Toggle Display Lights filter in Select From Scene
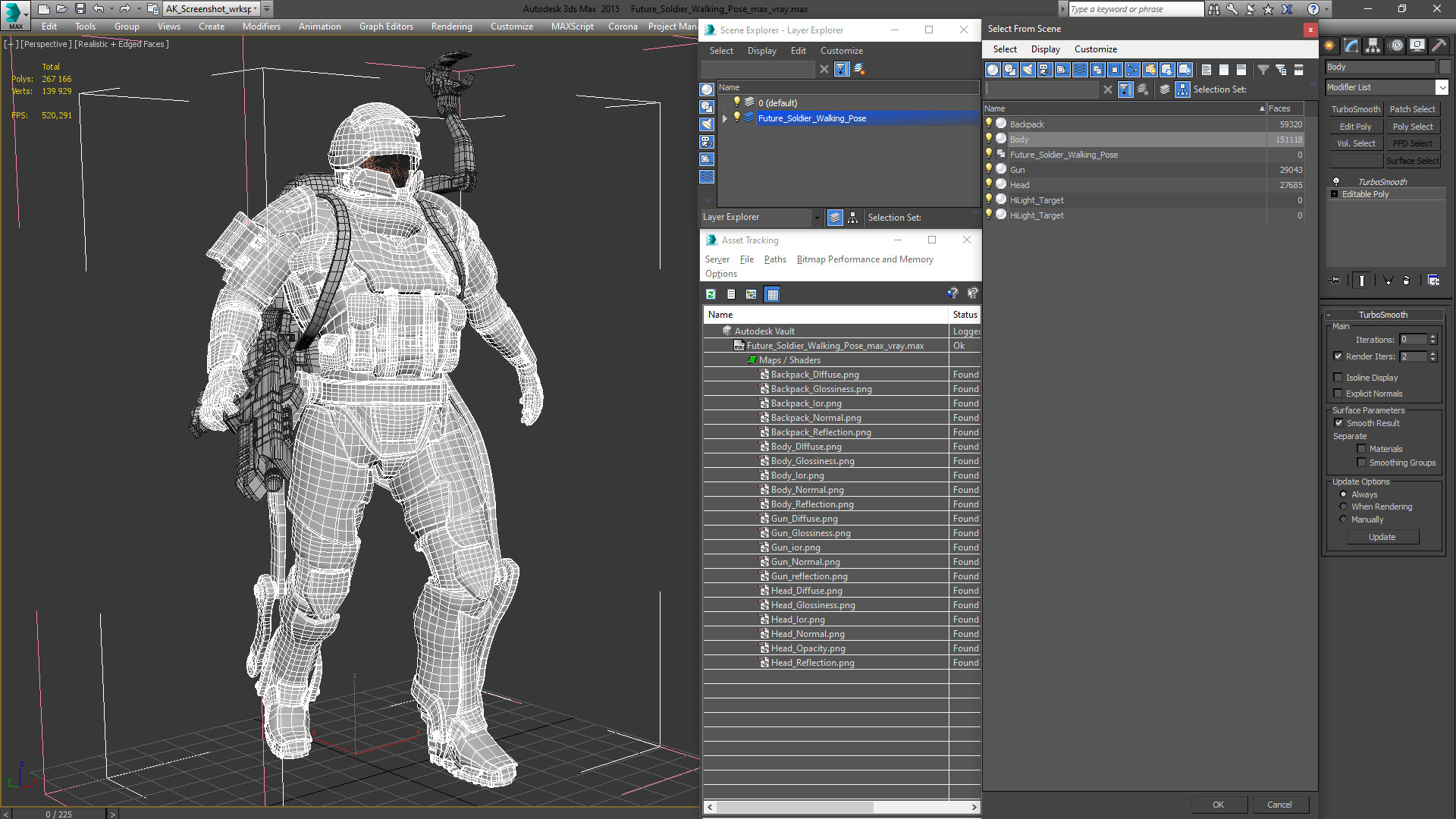Viewport: 1456px width, 819px height. (1028, 70)
